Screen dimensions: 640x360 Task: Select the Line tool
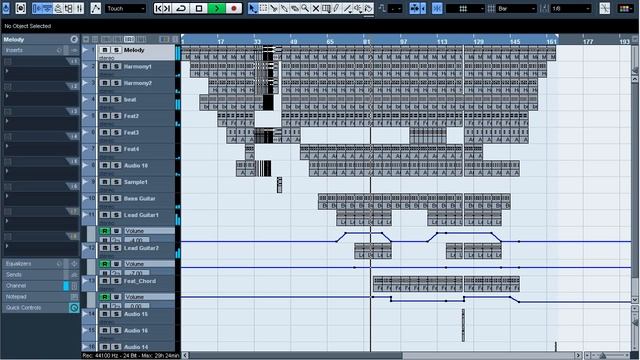(x=347, y=8)
